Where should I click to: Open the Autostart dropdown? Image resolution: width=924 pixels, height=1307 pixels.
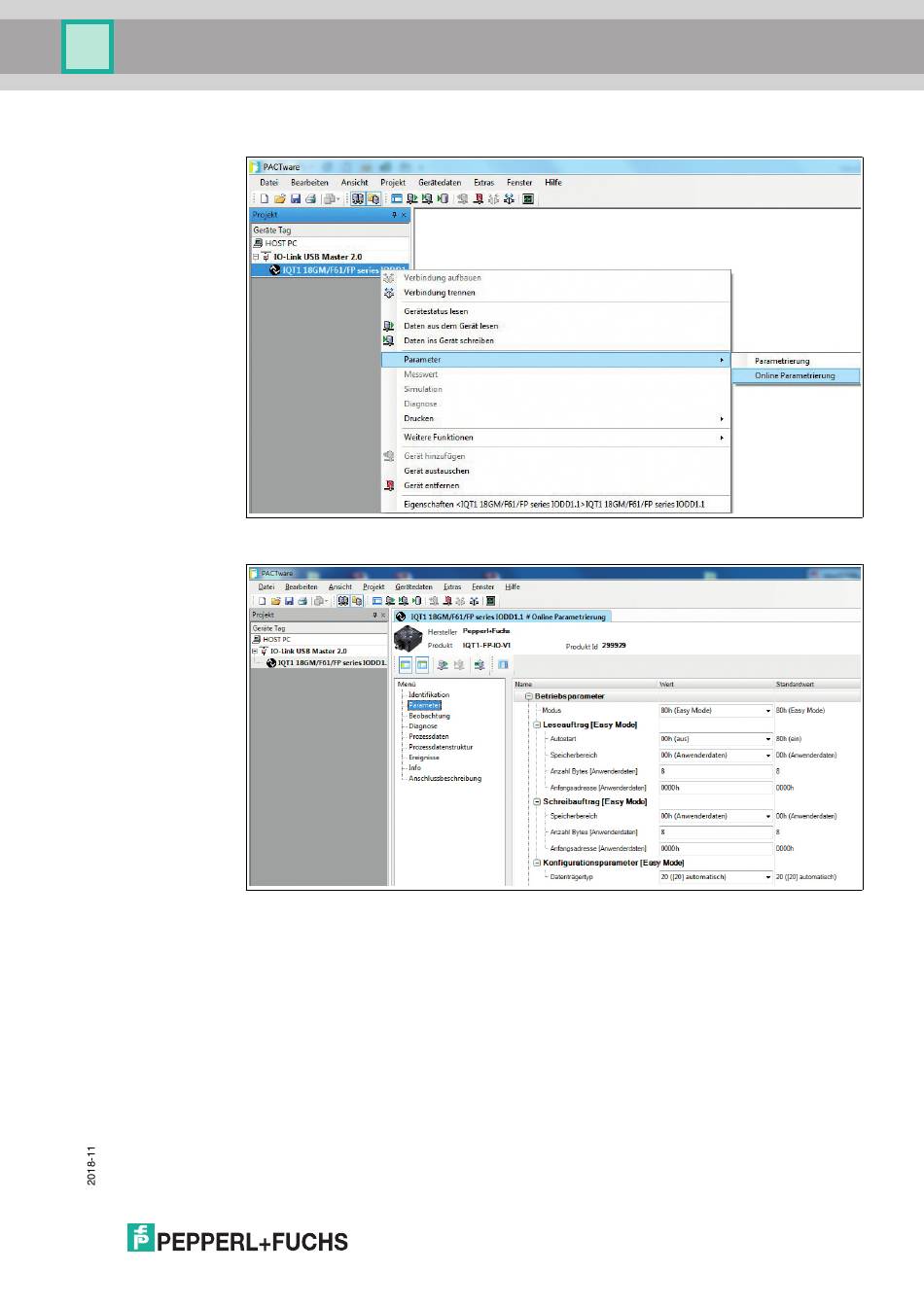click(767, 739)
